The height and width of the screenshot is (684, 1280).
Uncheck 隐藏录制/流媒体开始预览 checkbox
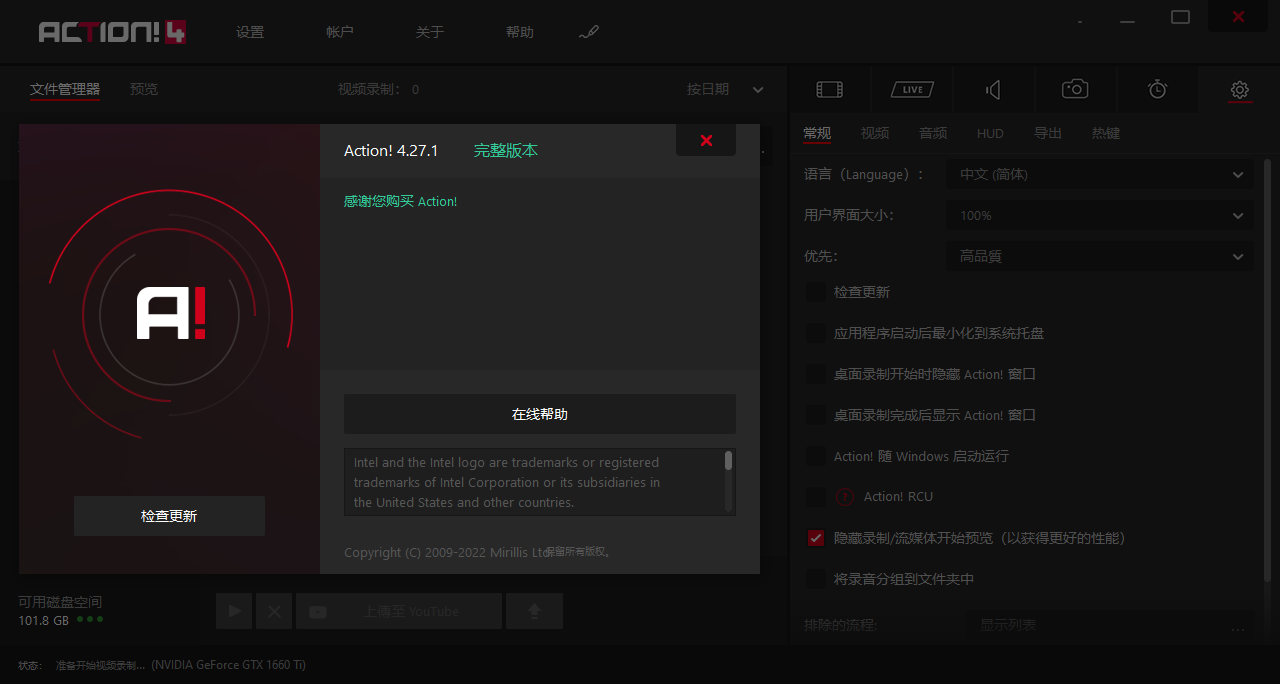tap(816, 538)
